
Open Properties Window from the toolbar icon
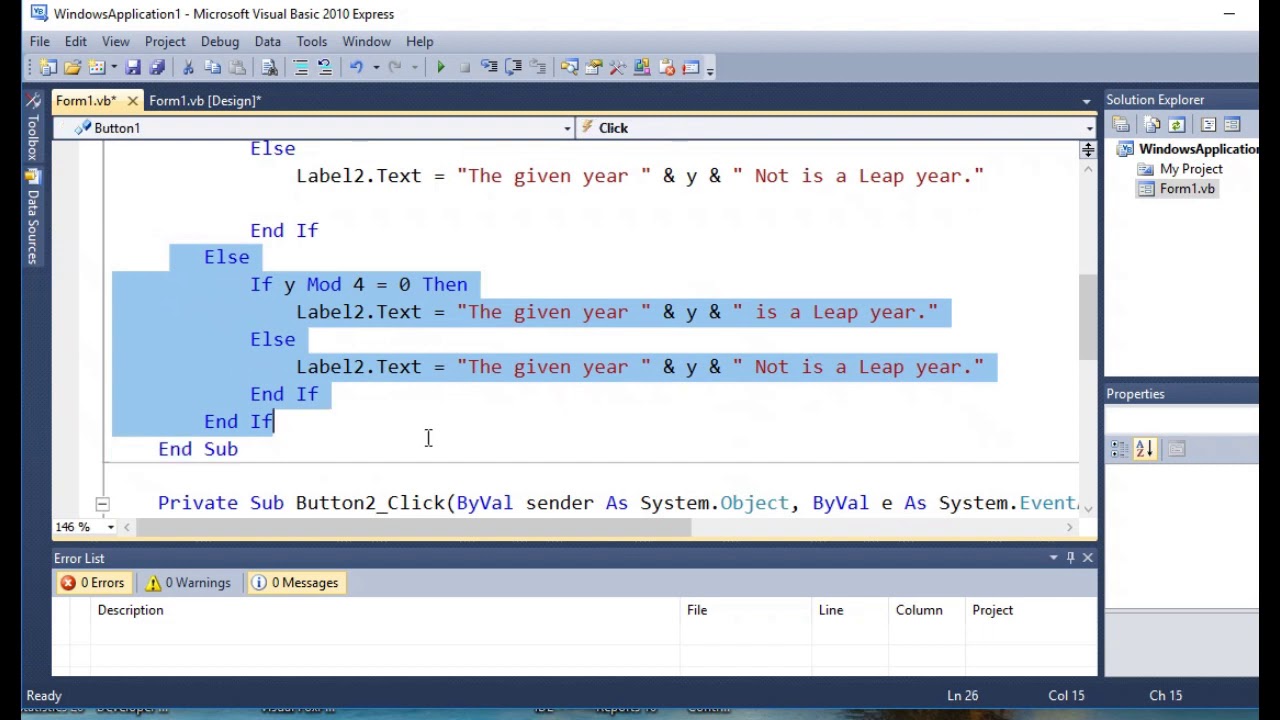click(593, 67)
